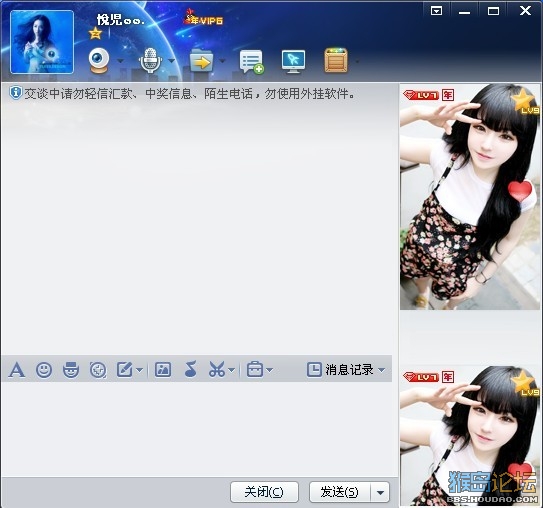Expand the voice call options arrow
The width and height of the screenshot is (543, 508).
(171, 61)
